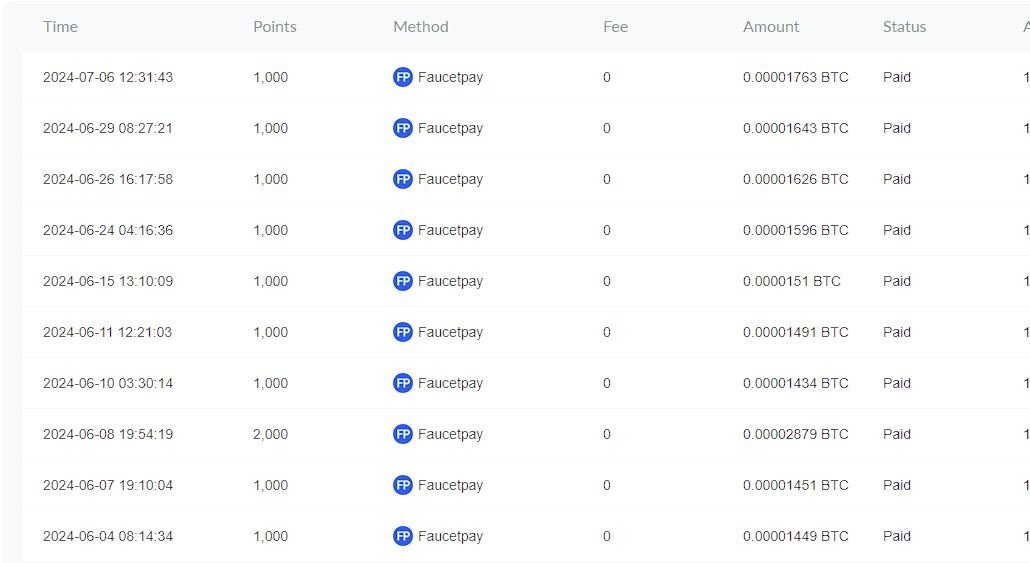The width and height of the screenshot is (1030, 563).
Task: Click the 2,000 points value
Action: 271,434
